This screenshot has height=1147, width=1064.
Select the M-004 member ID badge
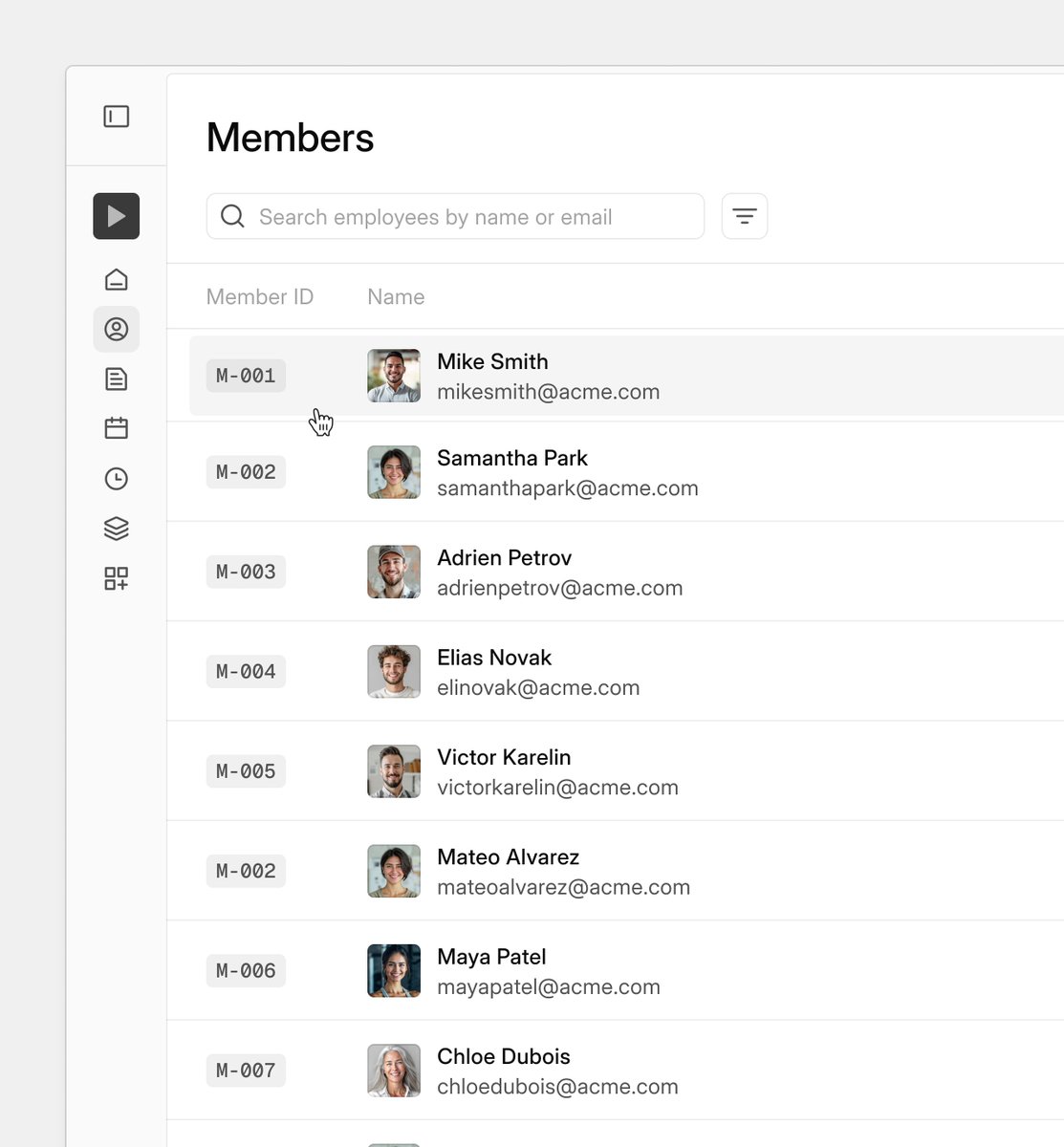coord(246,671)
